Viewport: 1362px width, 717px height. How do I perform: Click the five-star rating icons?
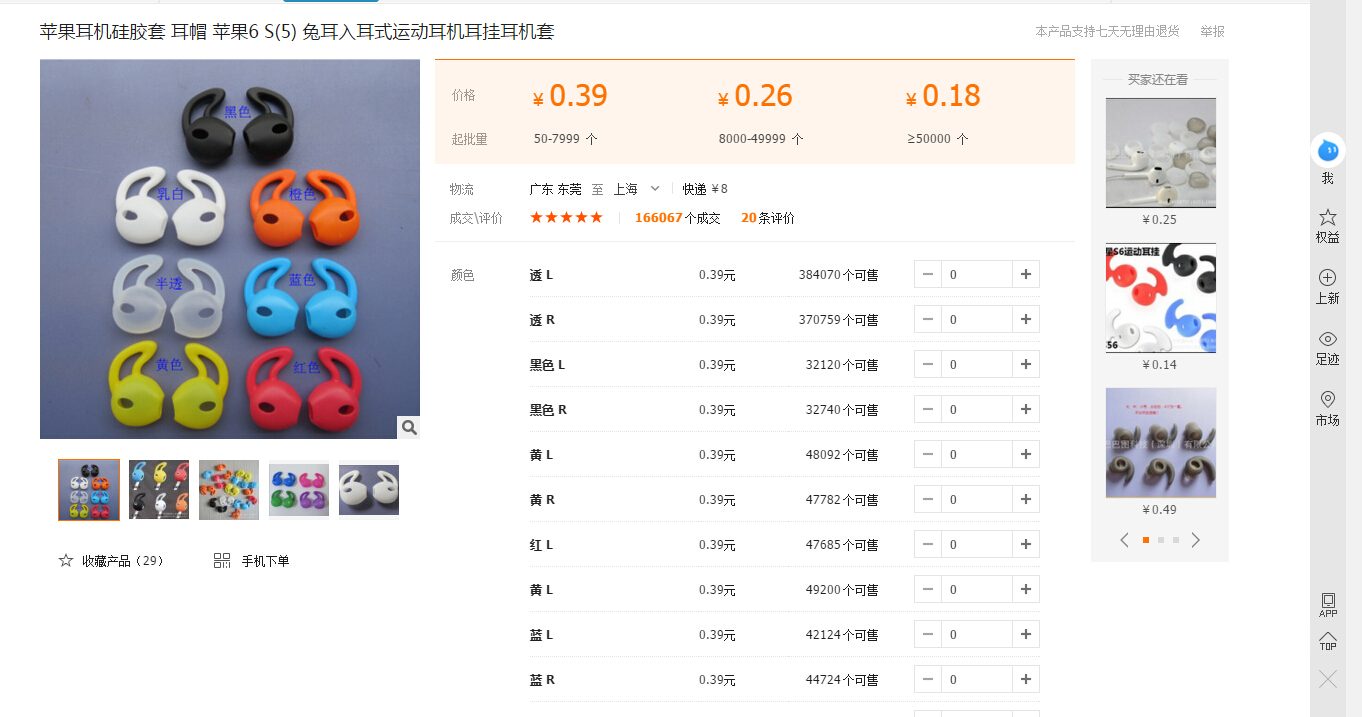coord(566,217)
